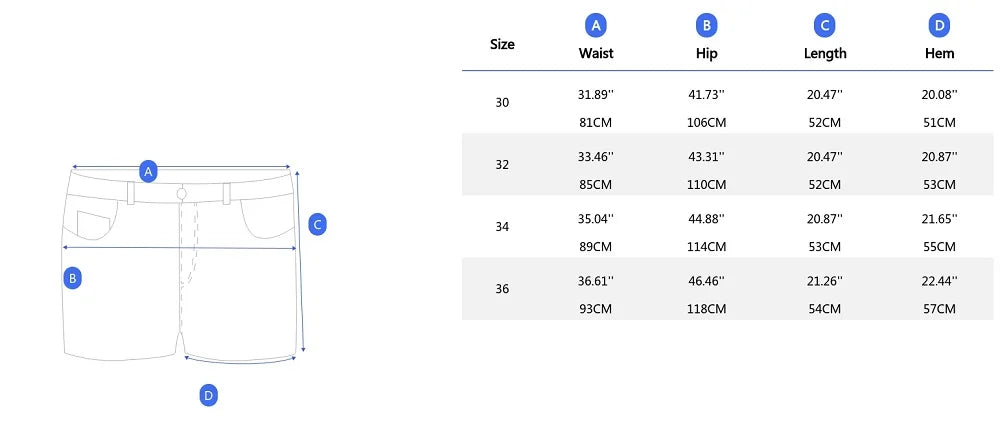The height and width of the screenshot is (435, 1000).
Task: Click the 31.89'' waist measurement cell
Action: pos(596,95)
